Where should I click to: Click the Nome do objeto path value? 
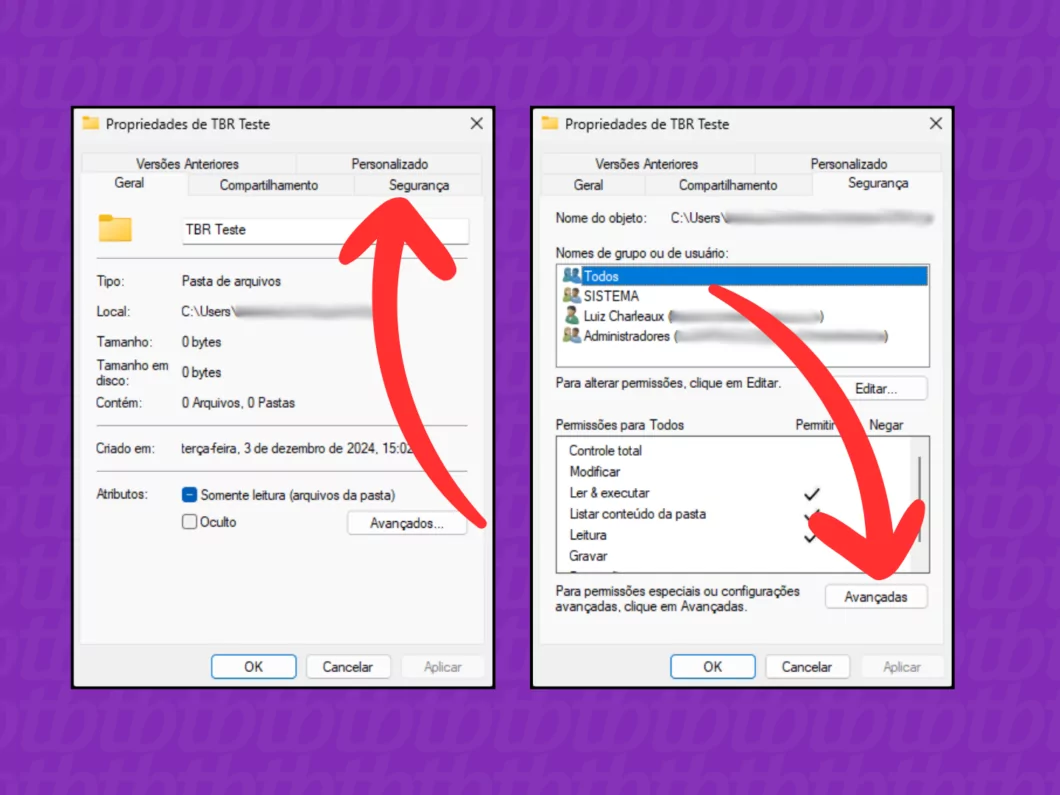pyautogui.click(x=801, y=218)
